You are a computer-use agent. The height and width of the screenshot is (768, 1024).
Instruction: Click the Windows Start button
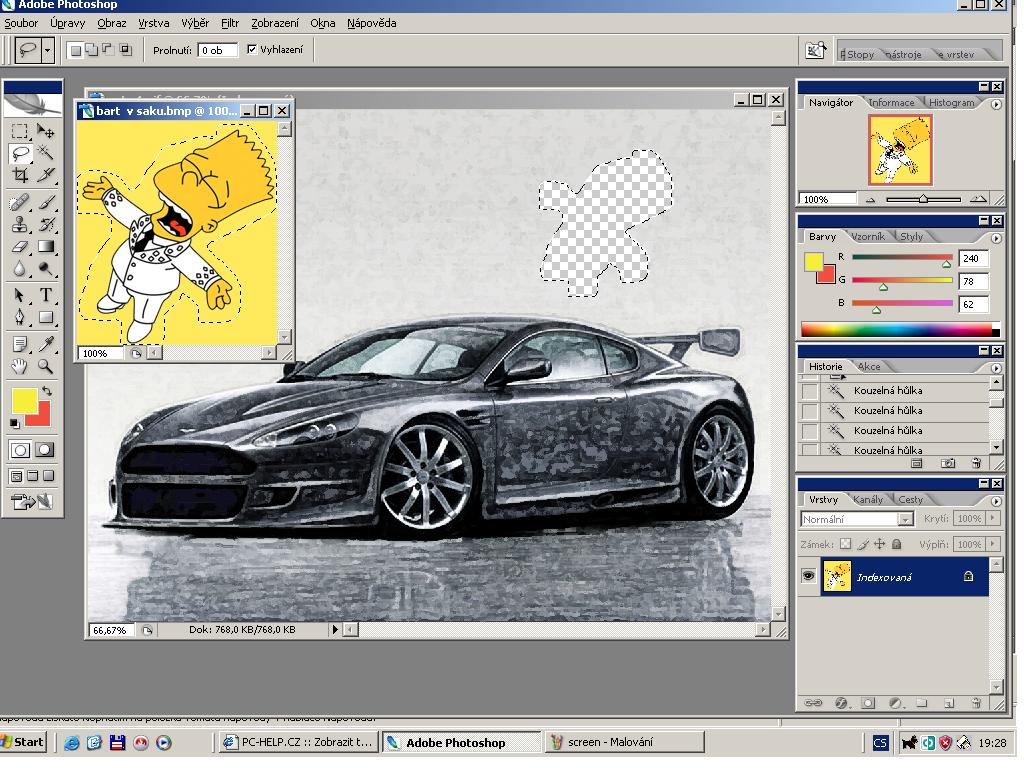24,742
